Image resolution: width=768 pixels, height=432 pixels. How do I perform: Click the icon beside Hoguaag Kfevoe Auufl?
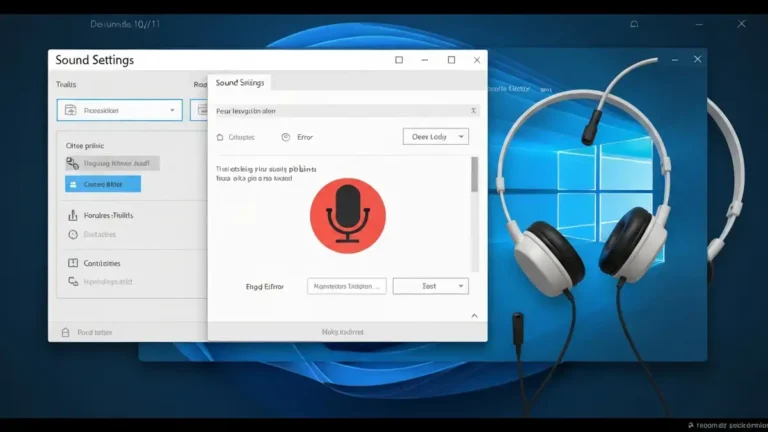click(x=72, y=163)
